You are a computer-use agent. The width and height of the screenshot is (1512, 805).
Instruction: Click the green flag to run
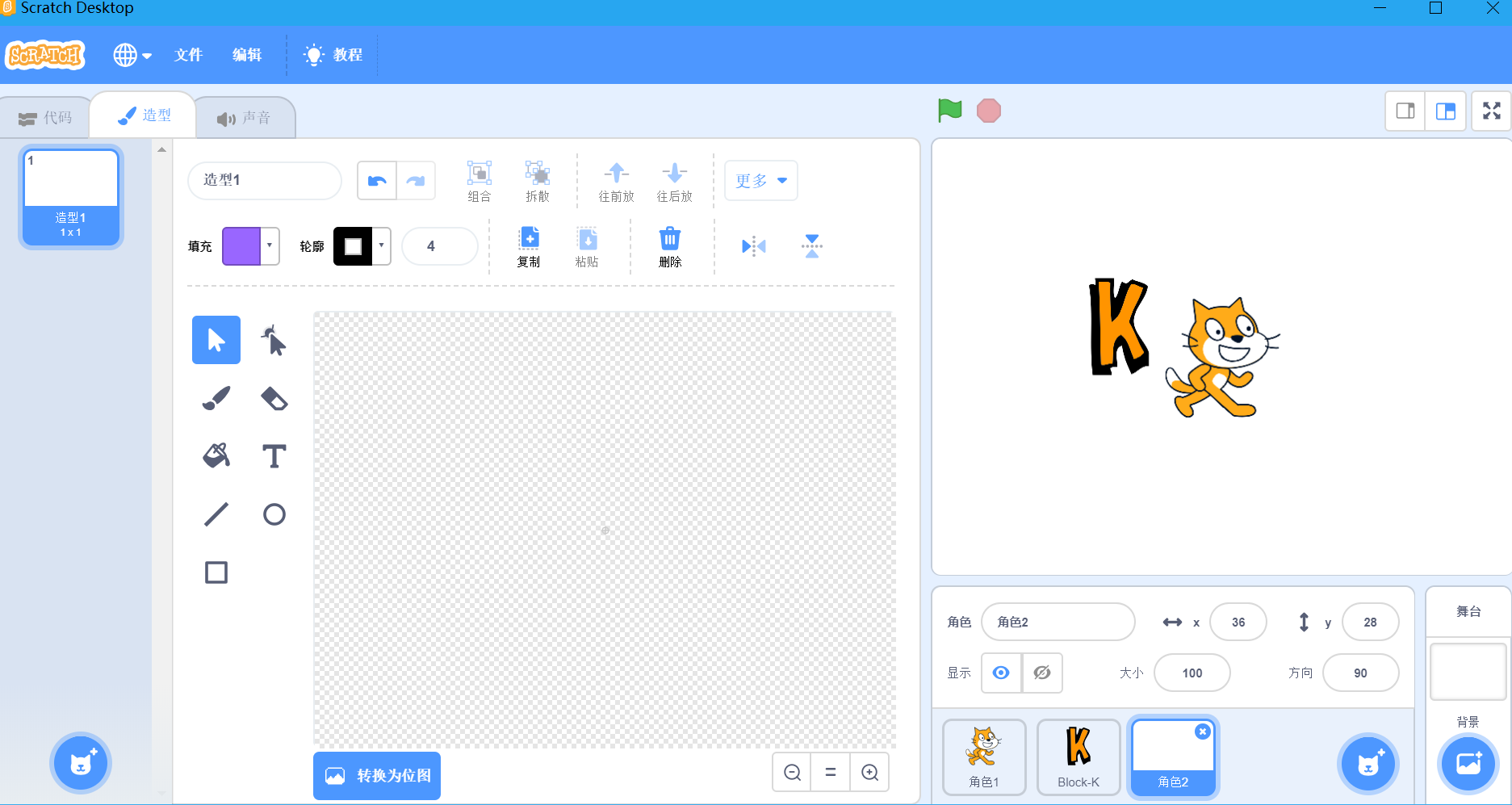pyautogui.click(x=950, y=110)
